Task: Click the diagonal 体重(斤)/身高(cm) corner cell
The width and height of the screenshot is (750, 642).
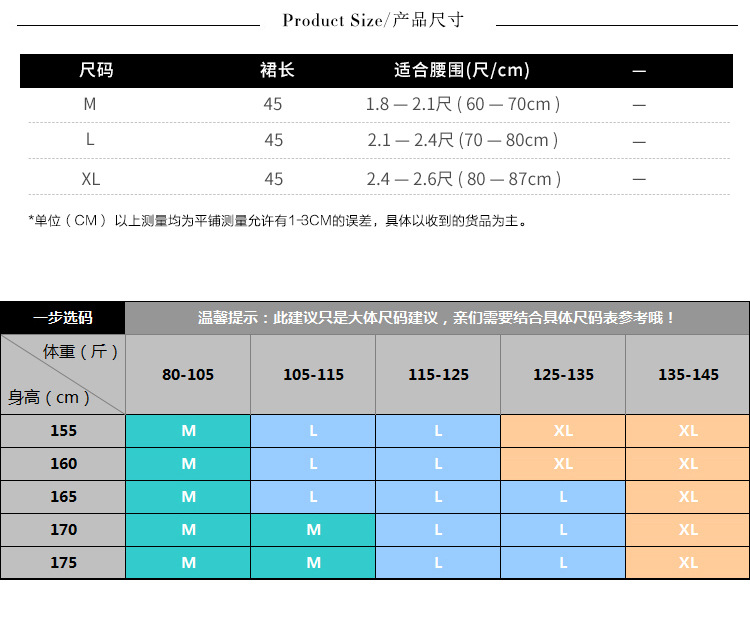Action: pyautogui.click(x=63, y=374)
